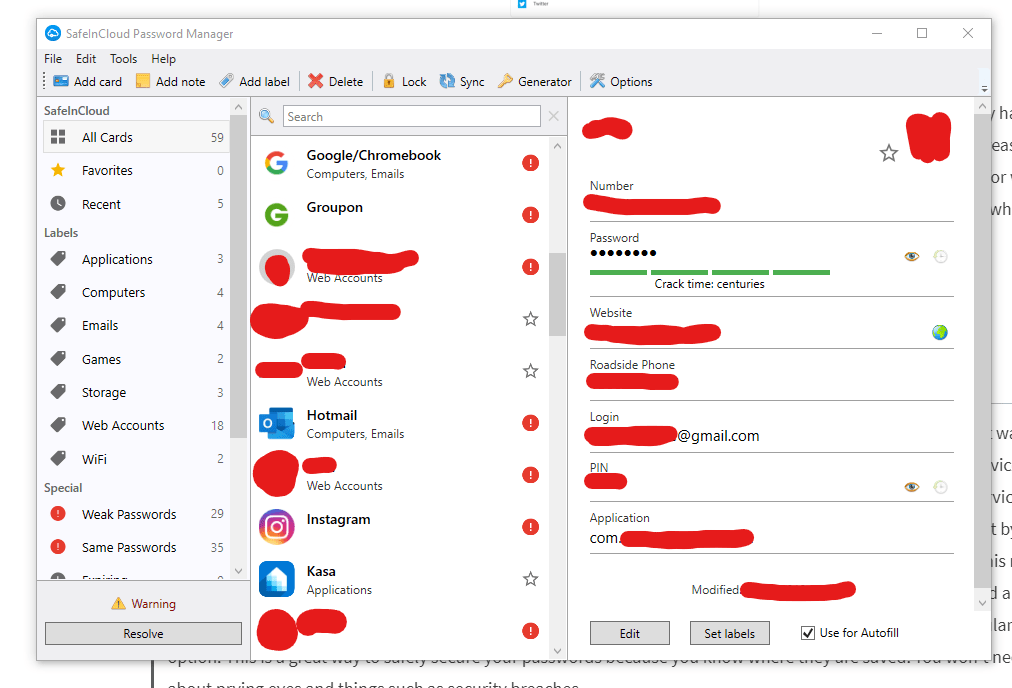Click the card list scroll up arrow
The height and width of the screenshot is (688, 1012).
click(x=558, y=146)
